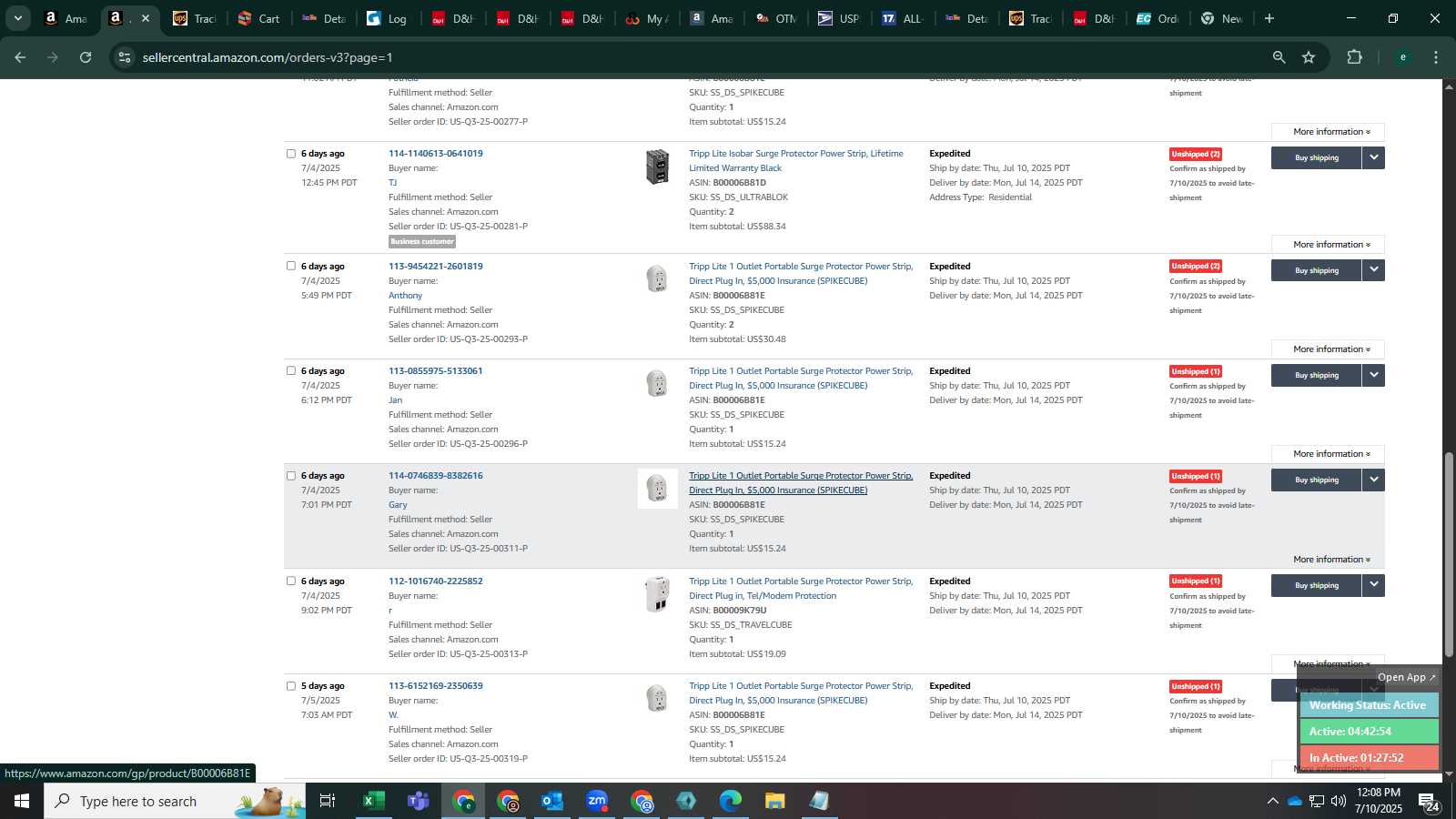This screenshot has width=1456, height=819.
Task: Switch to the Cart browser tab
Action: (258, 18)
